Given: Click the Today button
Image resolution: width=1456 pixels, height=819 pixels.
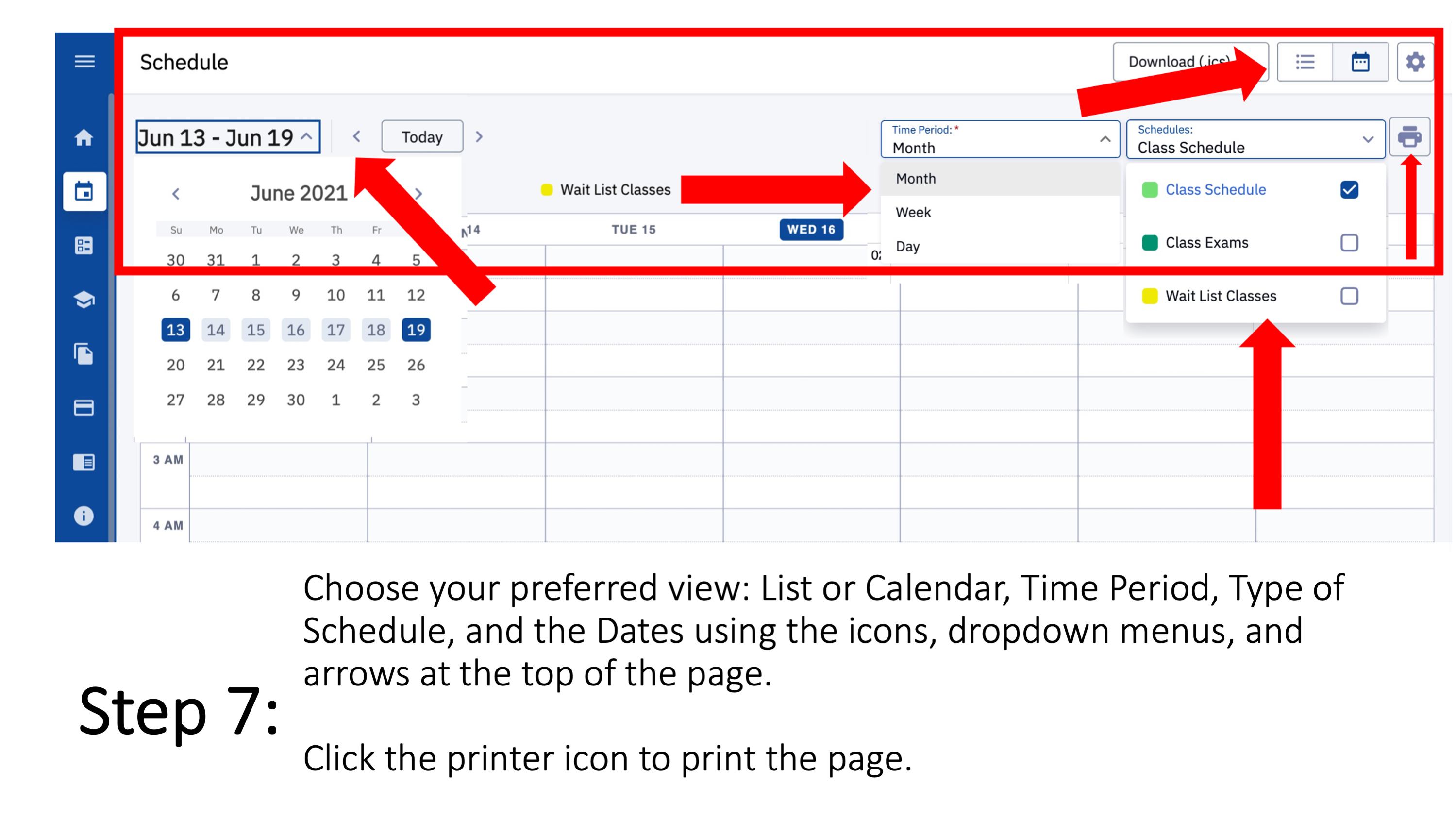Looking at the screenshot, I should 421,136.
